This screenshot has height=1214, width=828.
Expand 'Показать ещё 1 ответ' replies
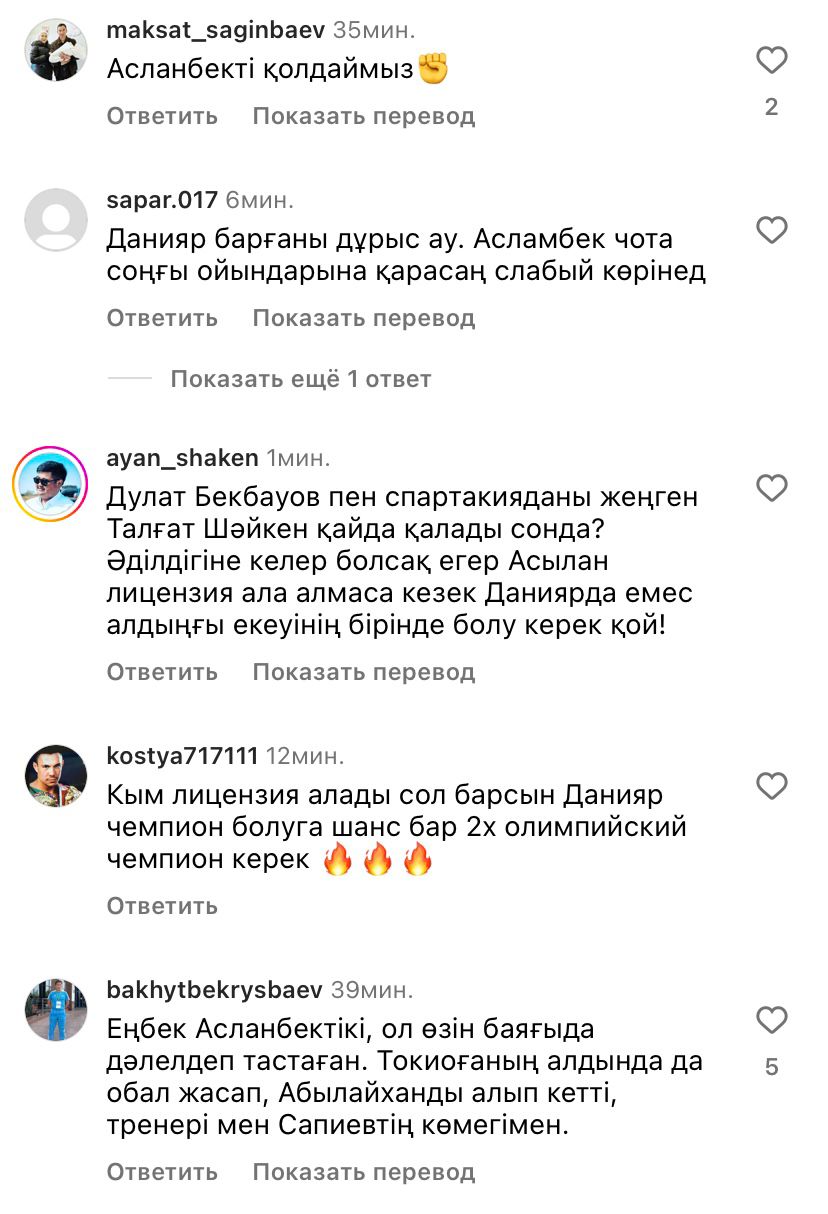(300, 379)
